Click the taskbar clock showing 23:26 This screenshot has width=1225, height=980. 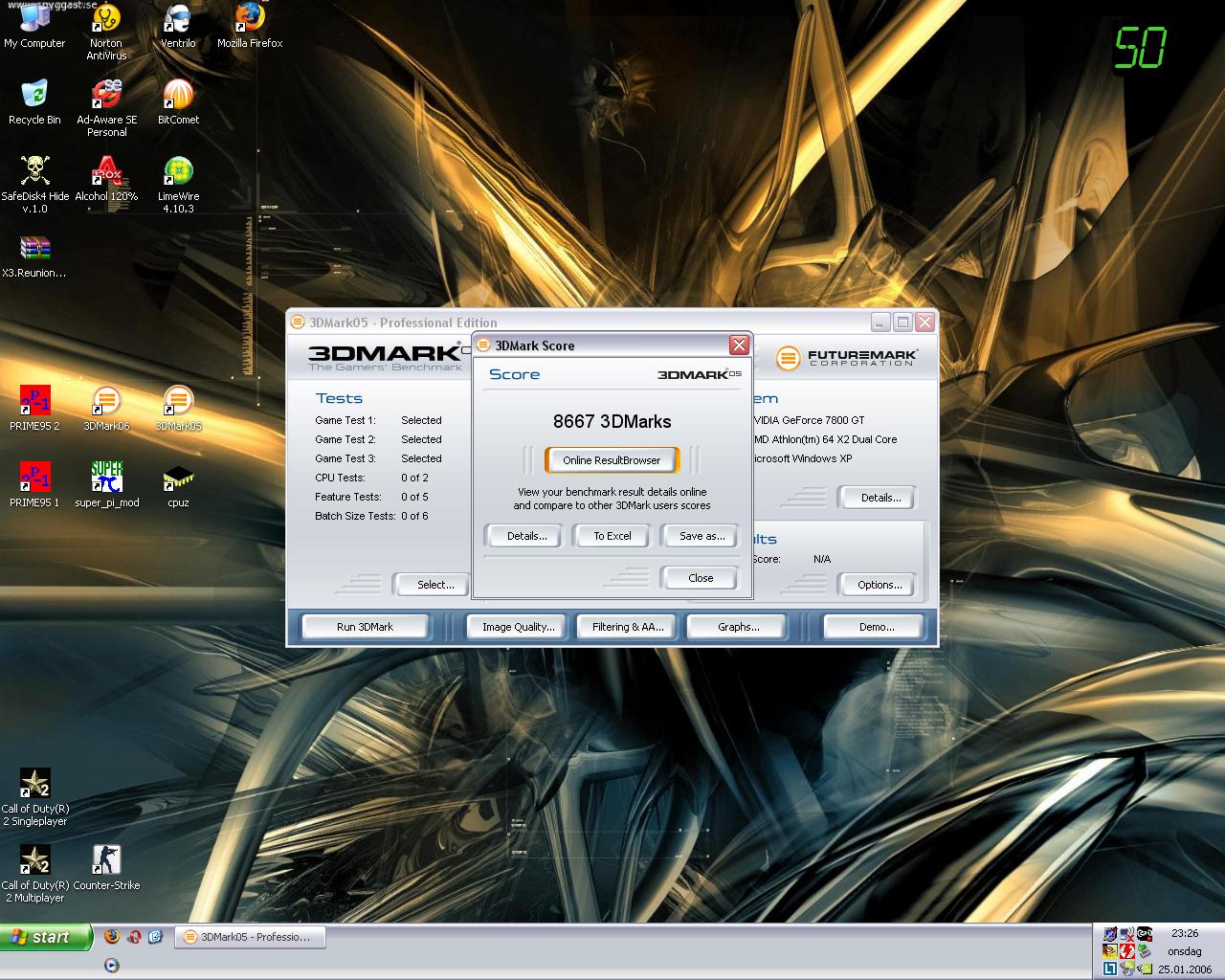click(x=1185, y=933)
